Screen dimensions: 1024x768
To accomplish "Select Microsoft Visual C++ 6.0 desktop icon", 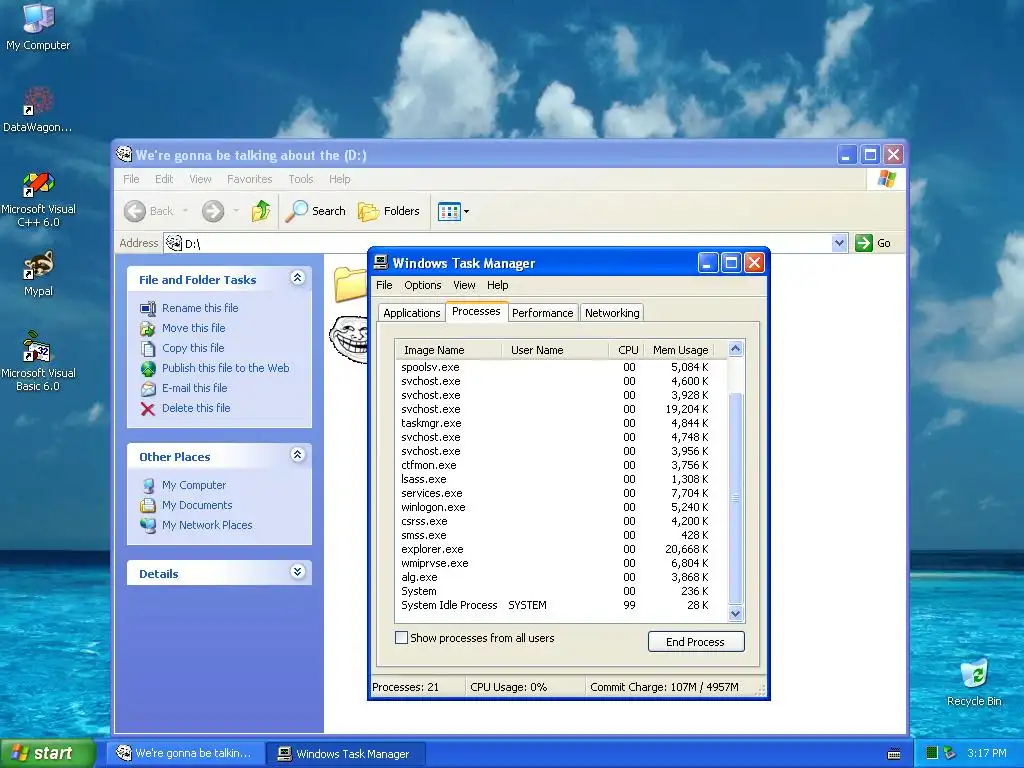I will [x=38, y=199].
